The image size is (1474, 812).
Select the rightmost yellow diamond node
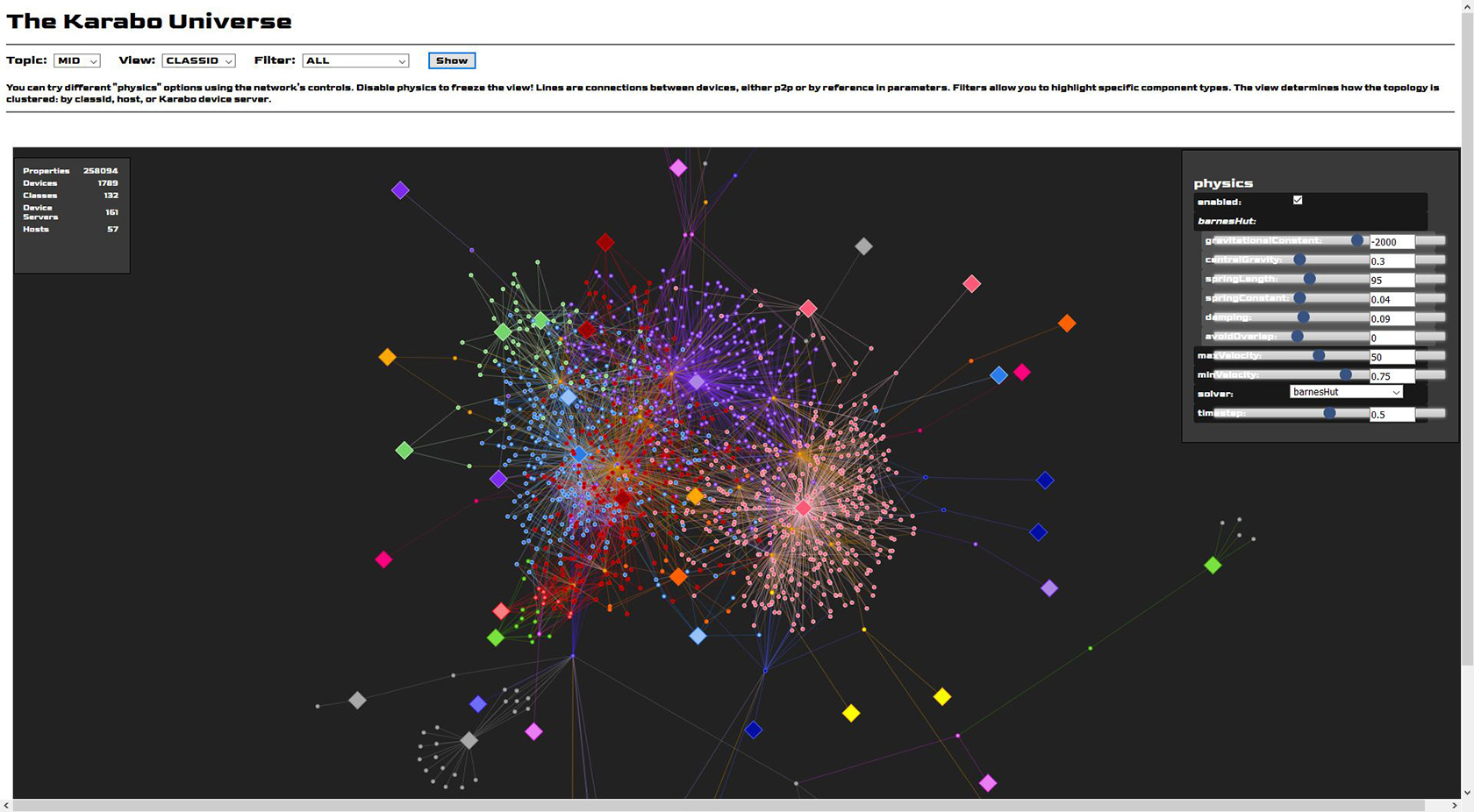pos(942,697)
